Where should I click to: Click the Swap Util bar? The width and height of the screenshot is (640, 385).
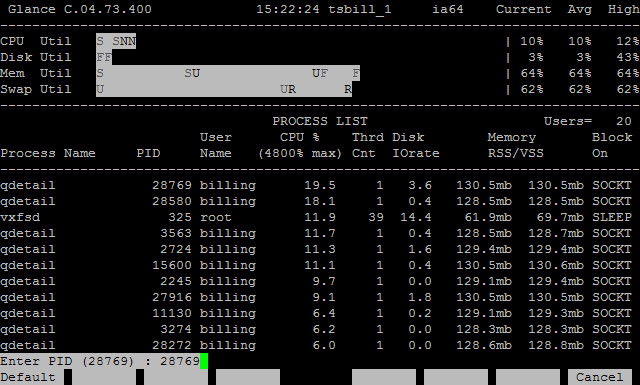(224, 89)
